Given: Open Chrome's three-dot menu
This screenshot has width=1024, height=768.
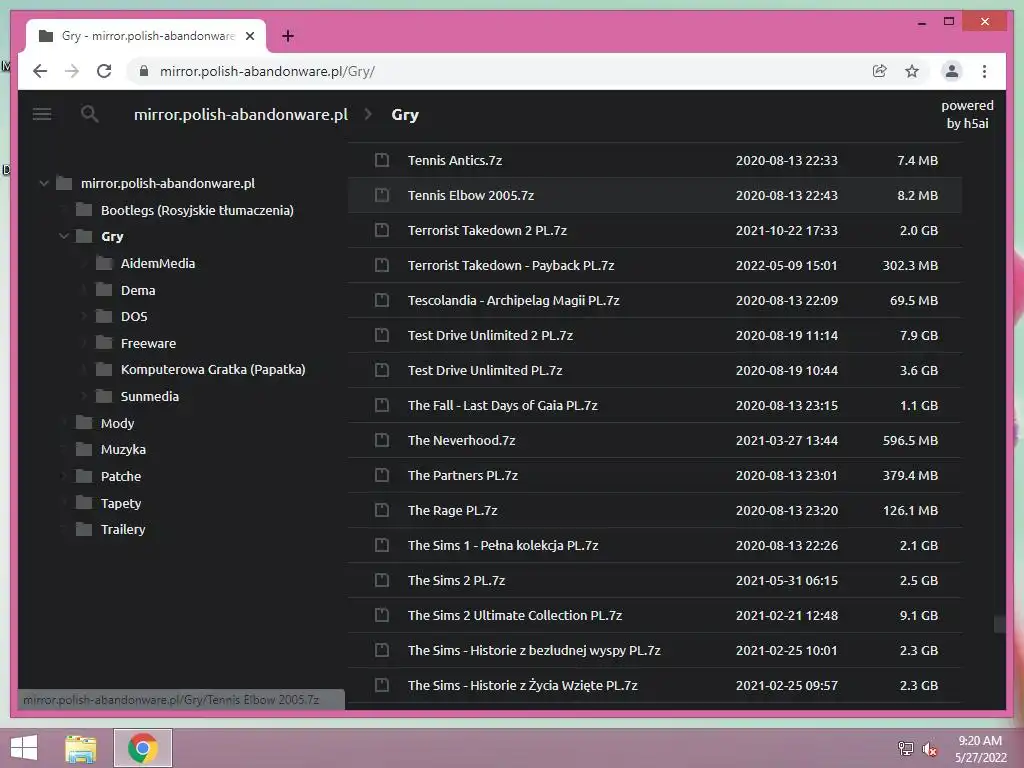Looking at the screenshot, I should coord(984,71).
